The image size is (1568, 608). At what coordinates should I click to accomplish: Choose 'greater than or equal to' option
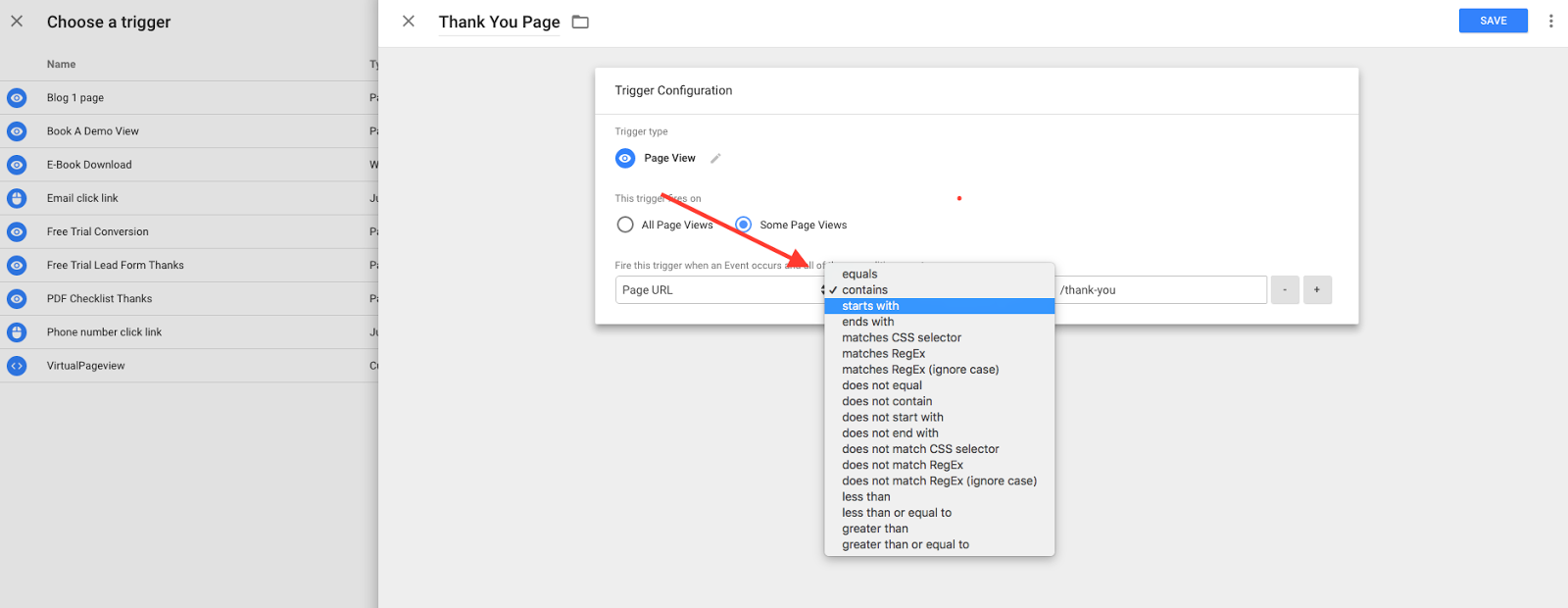click(940, 544)
